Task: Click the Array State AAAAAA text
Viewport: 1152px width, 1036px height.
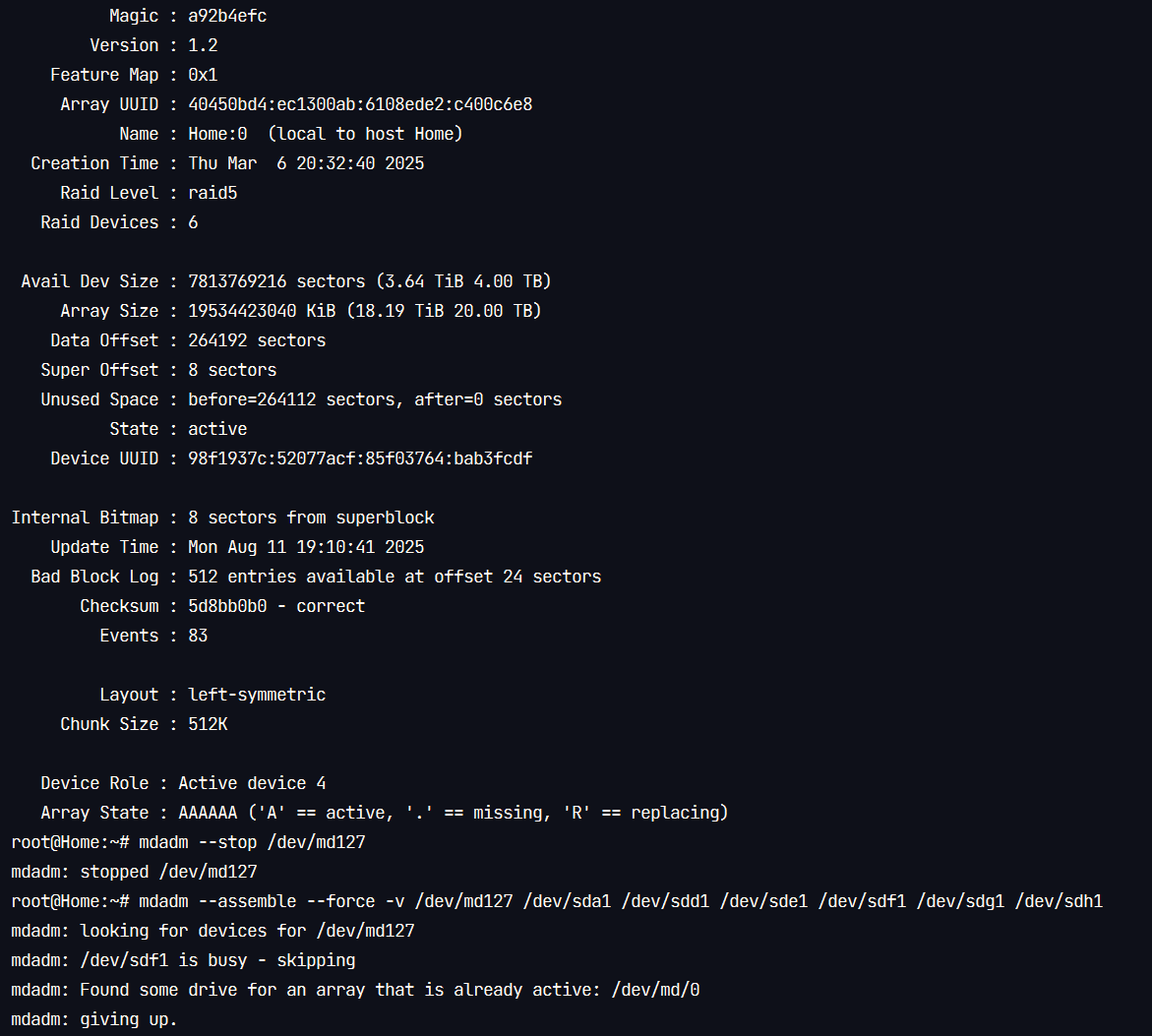Action: 208,813
